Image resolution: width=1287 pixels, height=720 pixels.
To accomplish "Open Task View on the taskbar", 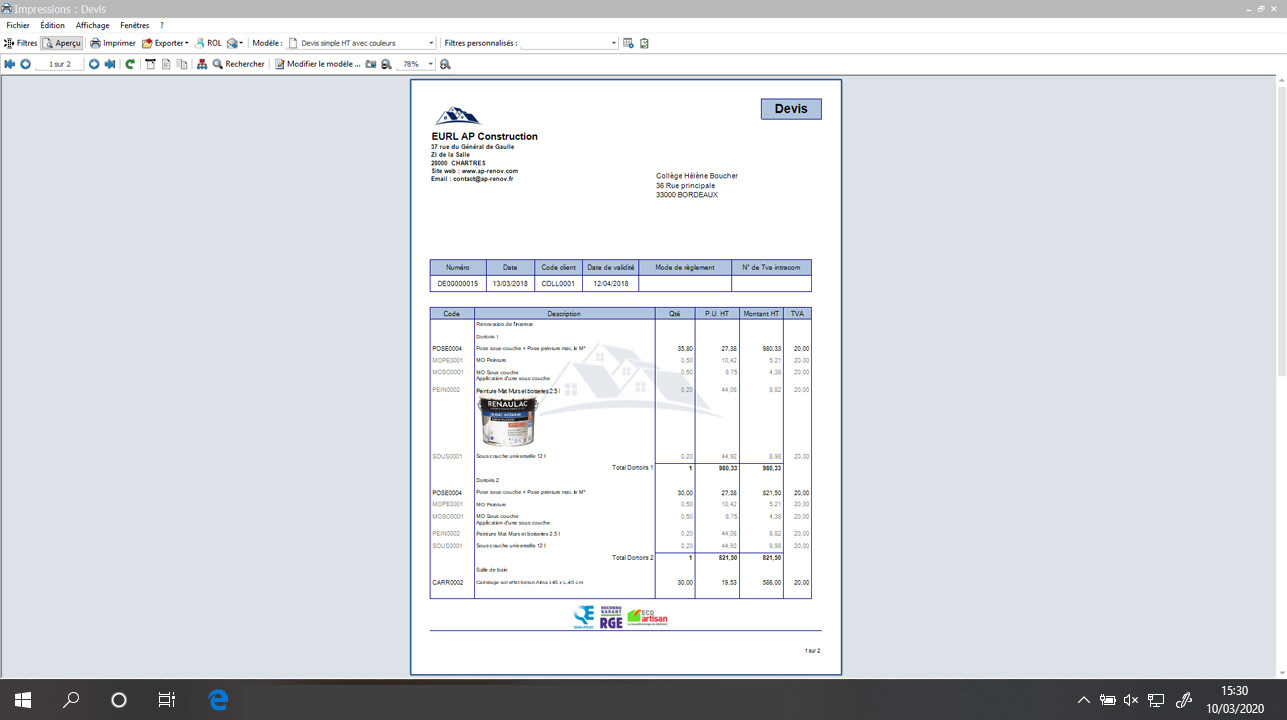I will click(167, 700).
